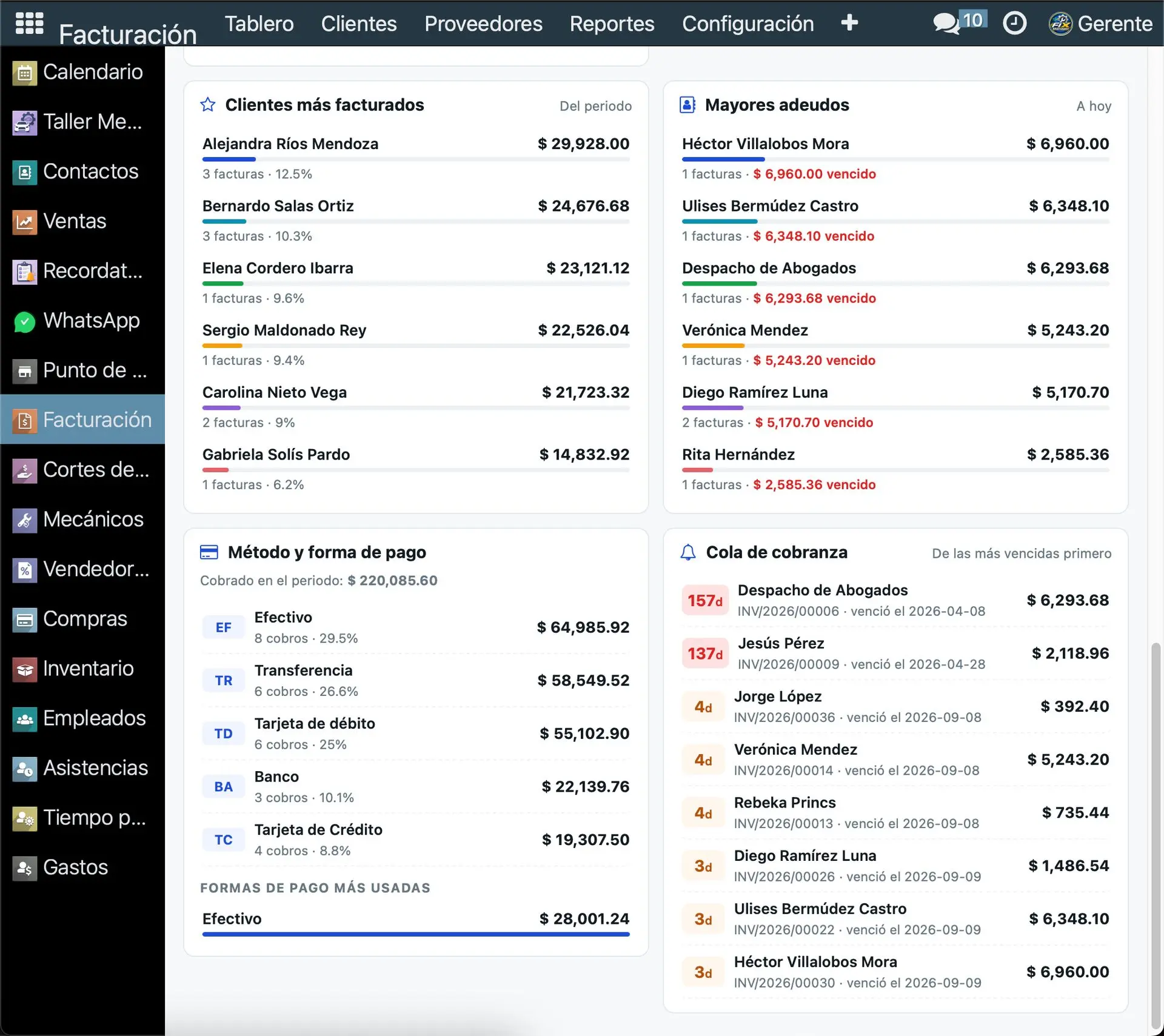Click the plus icon in top navigation

coord(849,23)
